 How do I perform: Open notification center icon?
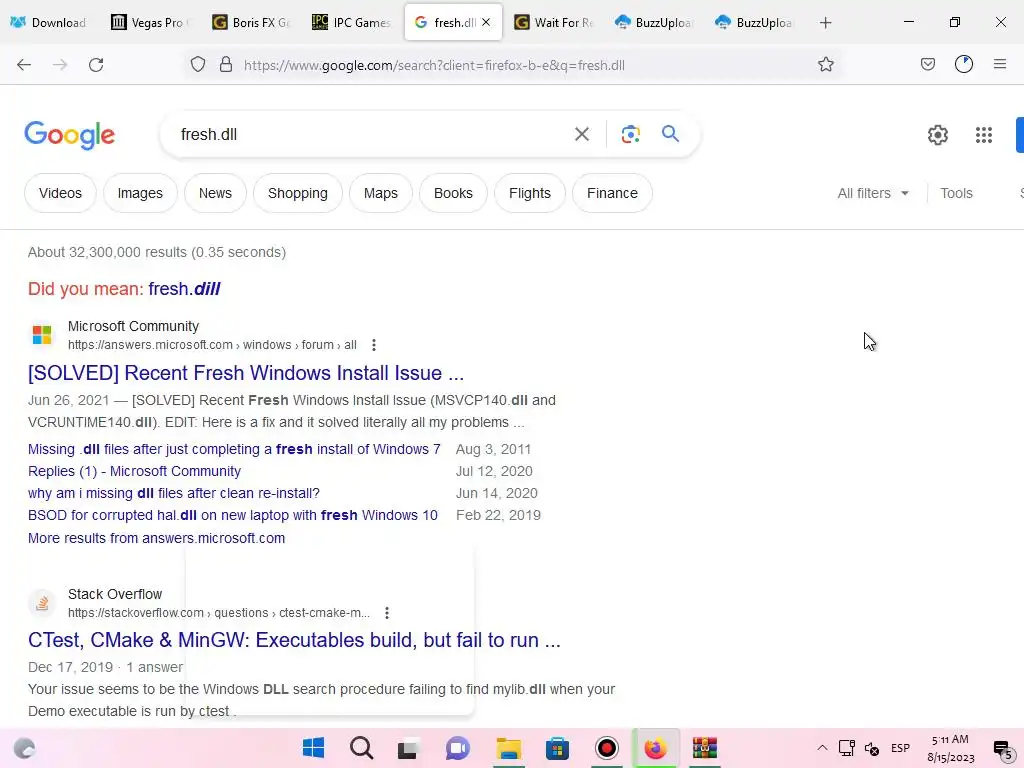coord(1002,749)
